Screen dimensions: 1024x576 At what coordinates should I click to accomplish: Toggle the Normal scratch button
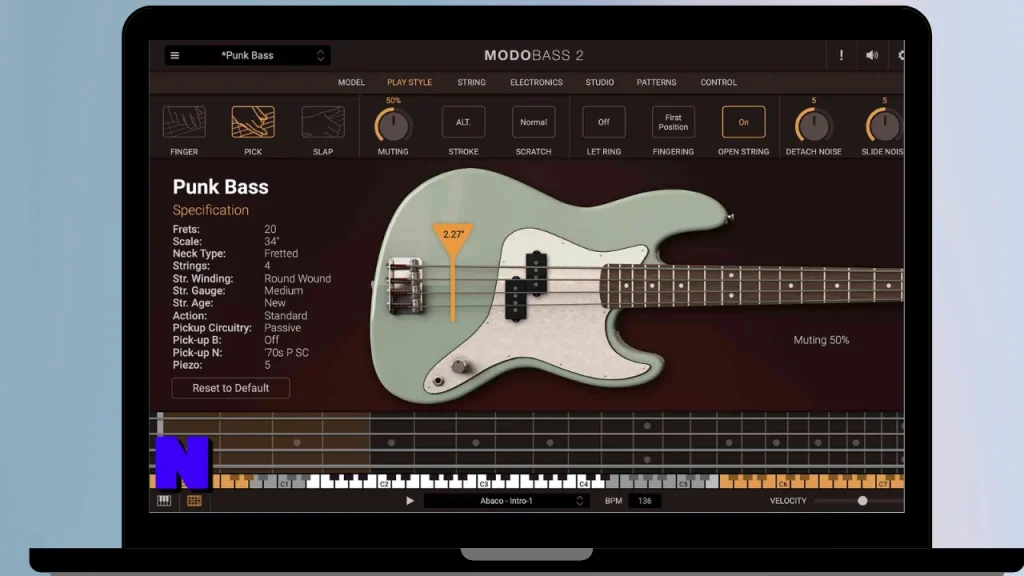[x=534, y=122]
